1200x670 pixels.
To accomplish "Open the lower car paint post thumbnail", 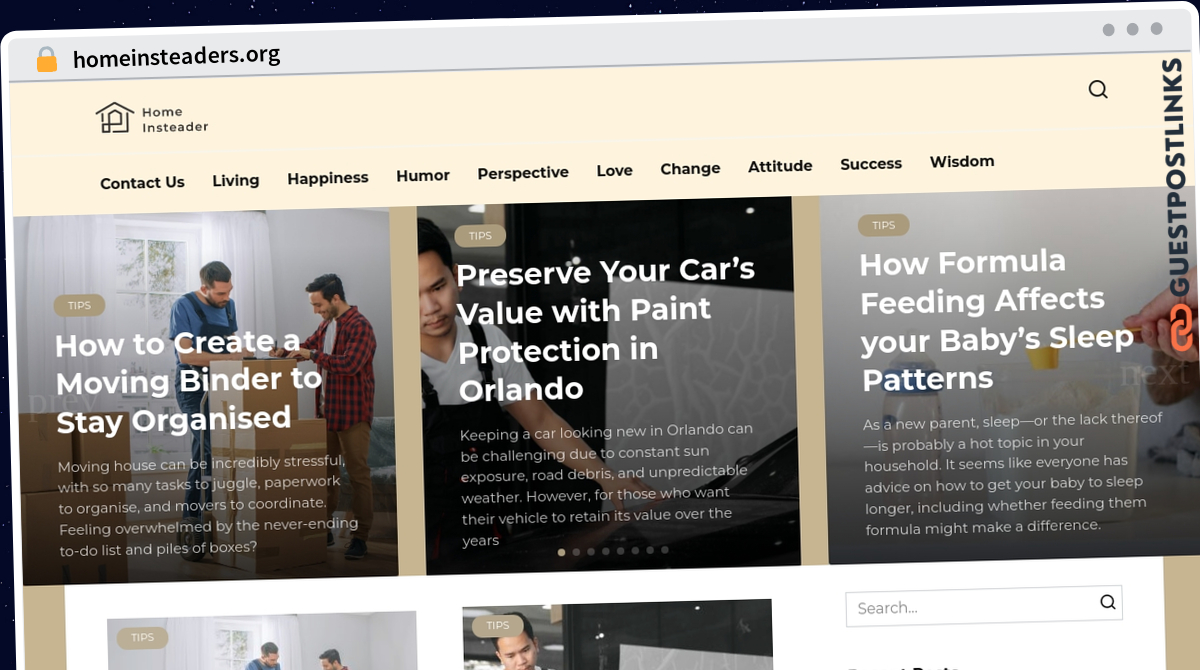I will tap(618, 634).
